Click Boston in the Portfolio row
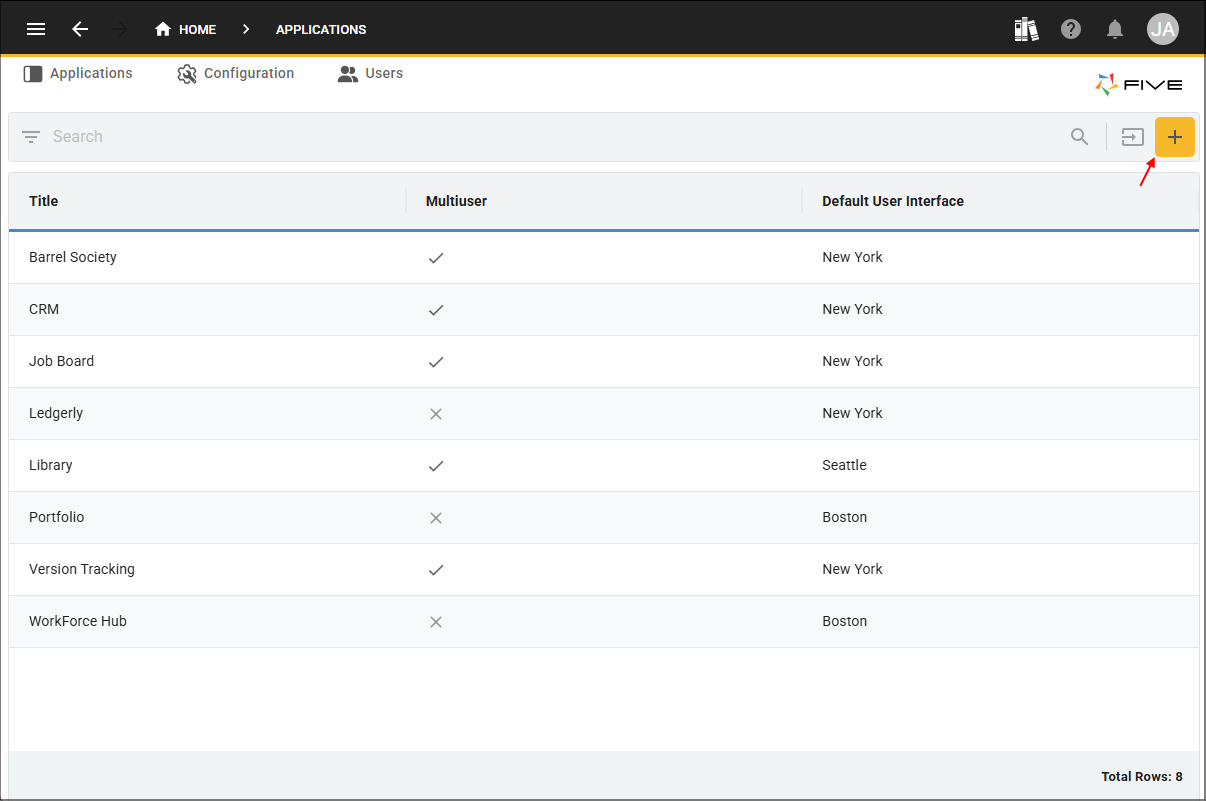 point(844,517)
